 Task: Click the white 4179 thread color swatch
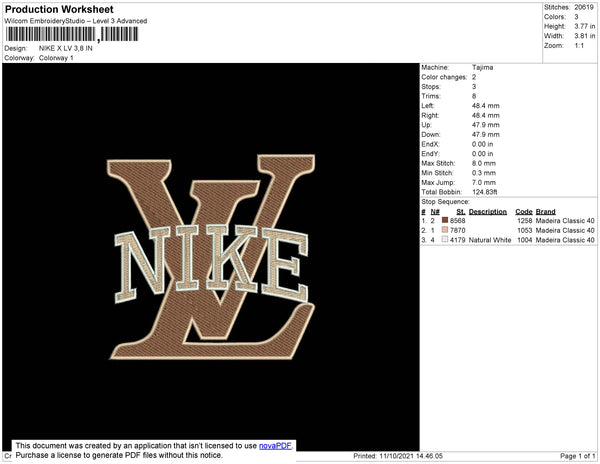tap(445, 239)
